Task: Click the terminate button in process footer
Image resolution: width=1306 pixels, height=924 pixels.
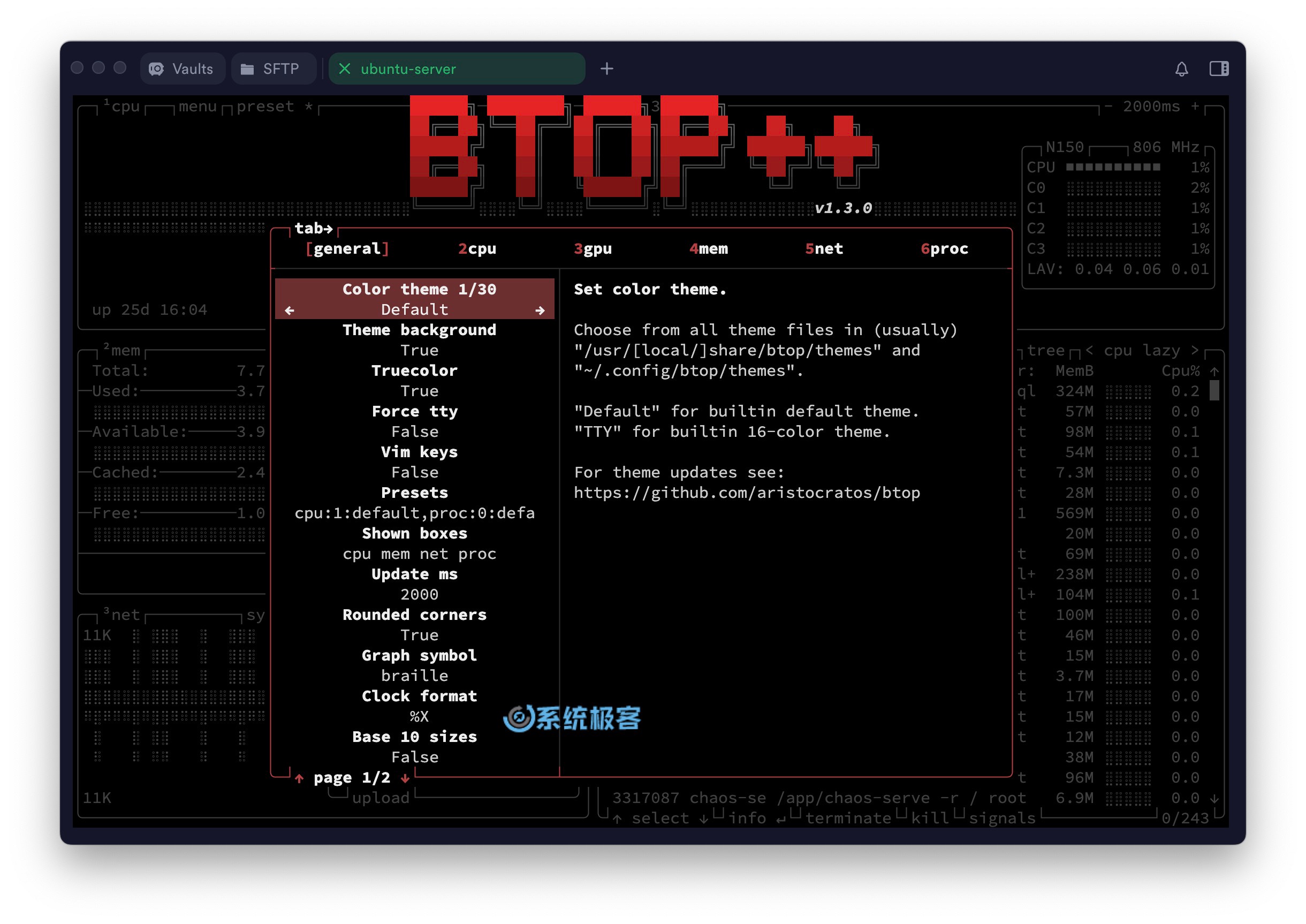Action: (x=848, y=818)
